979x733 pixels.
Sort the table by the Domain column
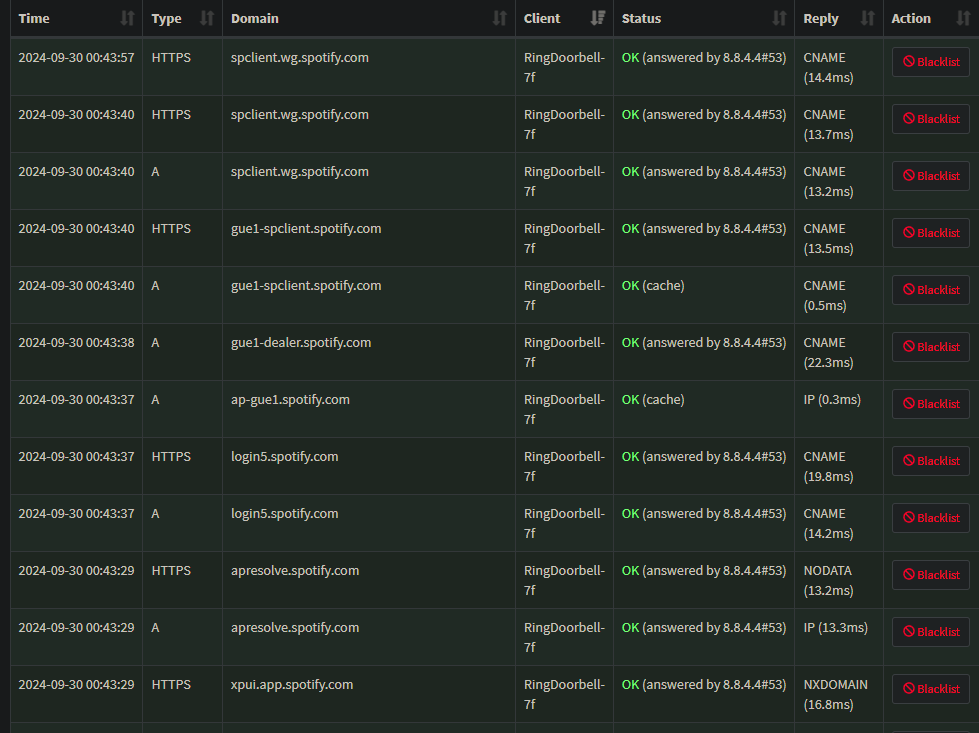click(368, 19)
